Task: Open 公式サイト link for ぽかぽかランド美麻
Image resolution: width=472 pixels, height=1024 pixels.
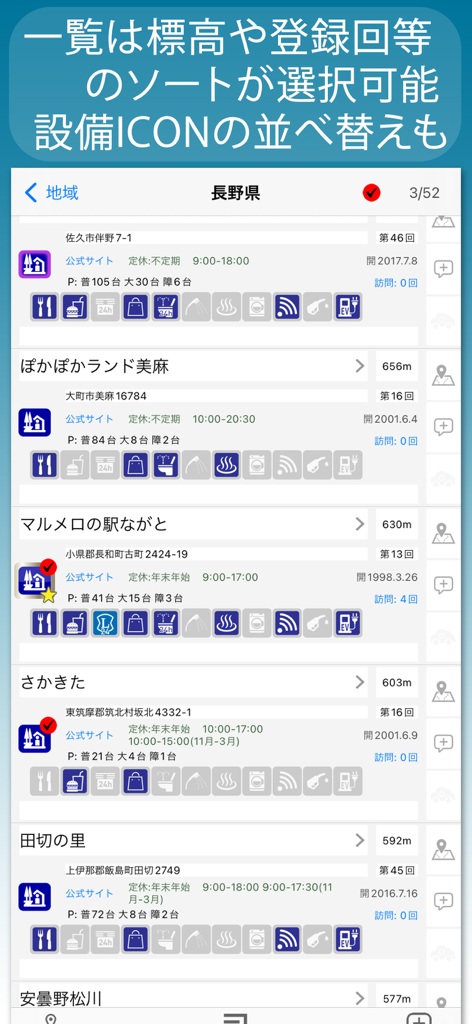Action: point(89,419)
